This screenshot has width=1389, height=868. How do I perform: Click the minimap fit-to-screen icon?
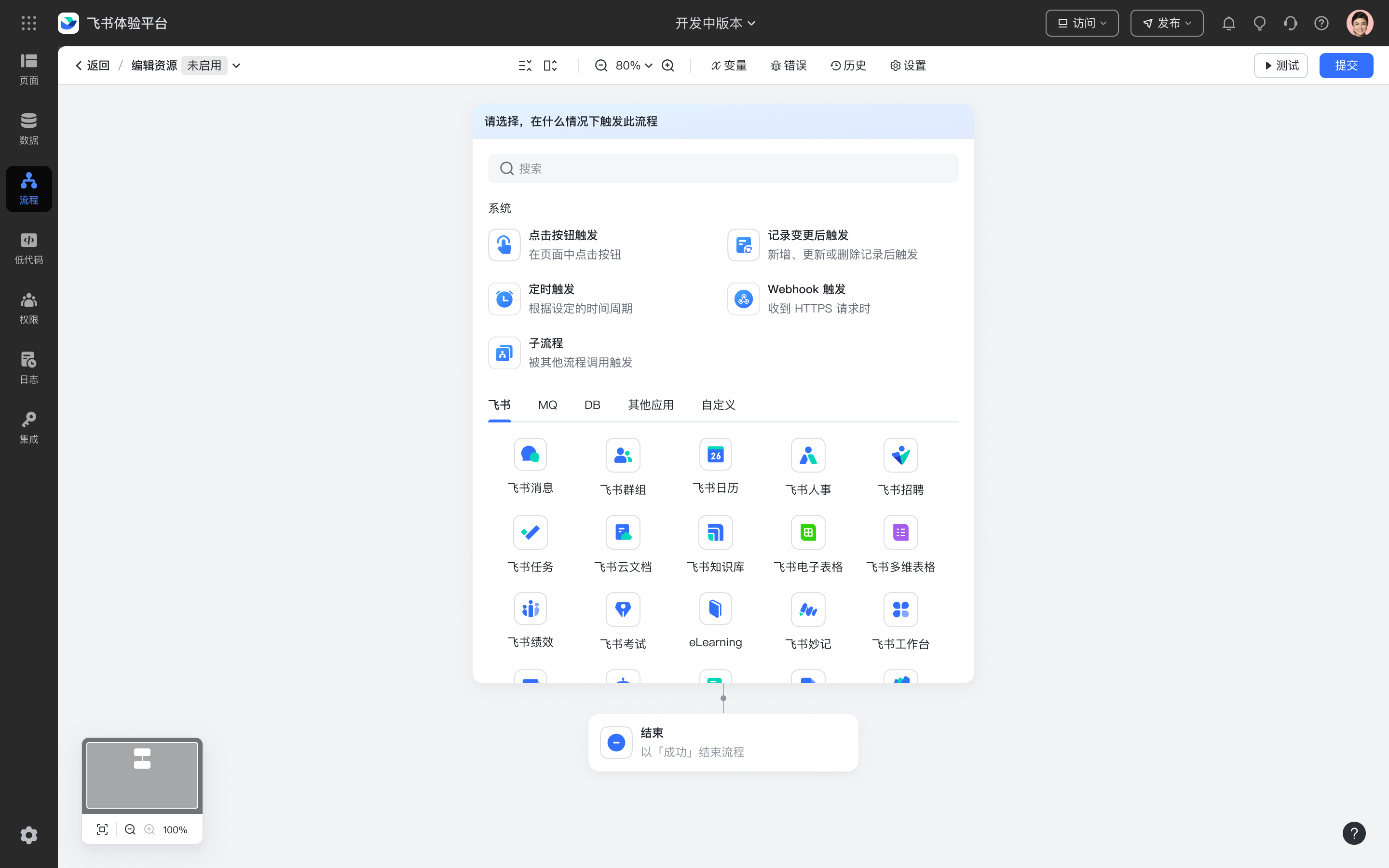(102, 829)
